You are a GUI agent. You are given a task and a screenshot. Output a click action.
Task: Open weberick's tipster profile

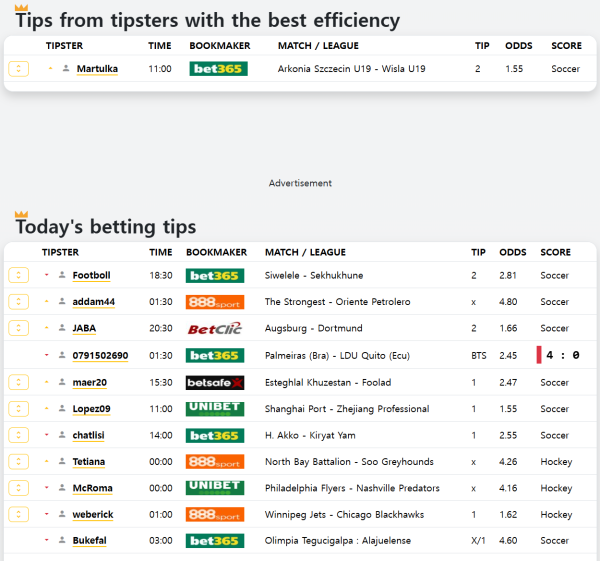(x=92, y=514)
